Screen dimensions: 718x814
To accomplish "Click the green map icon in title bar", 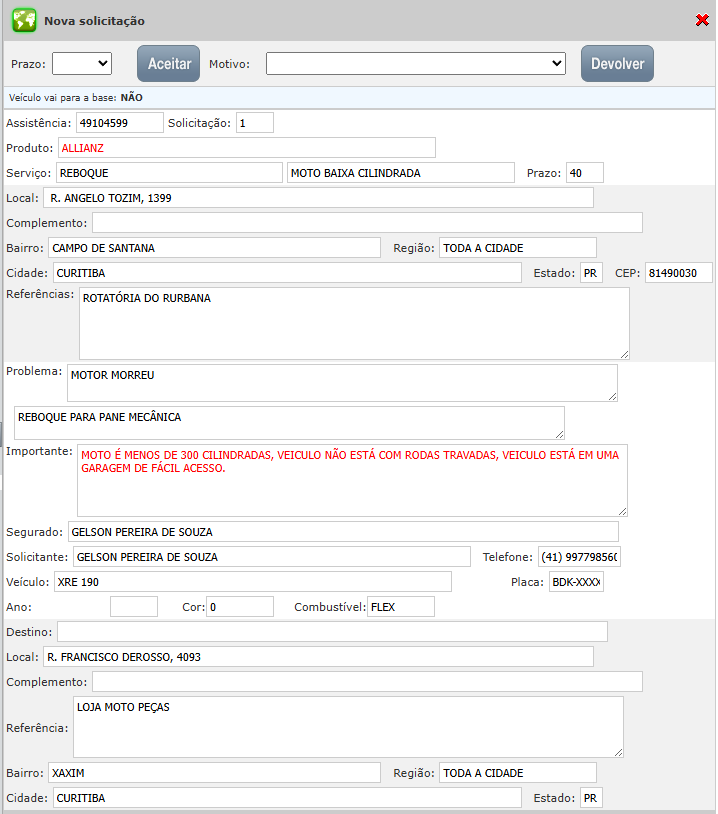I will (24, 20).
